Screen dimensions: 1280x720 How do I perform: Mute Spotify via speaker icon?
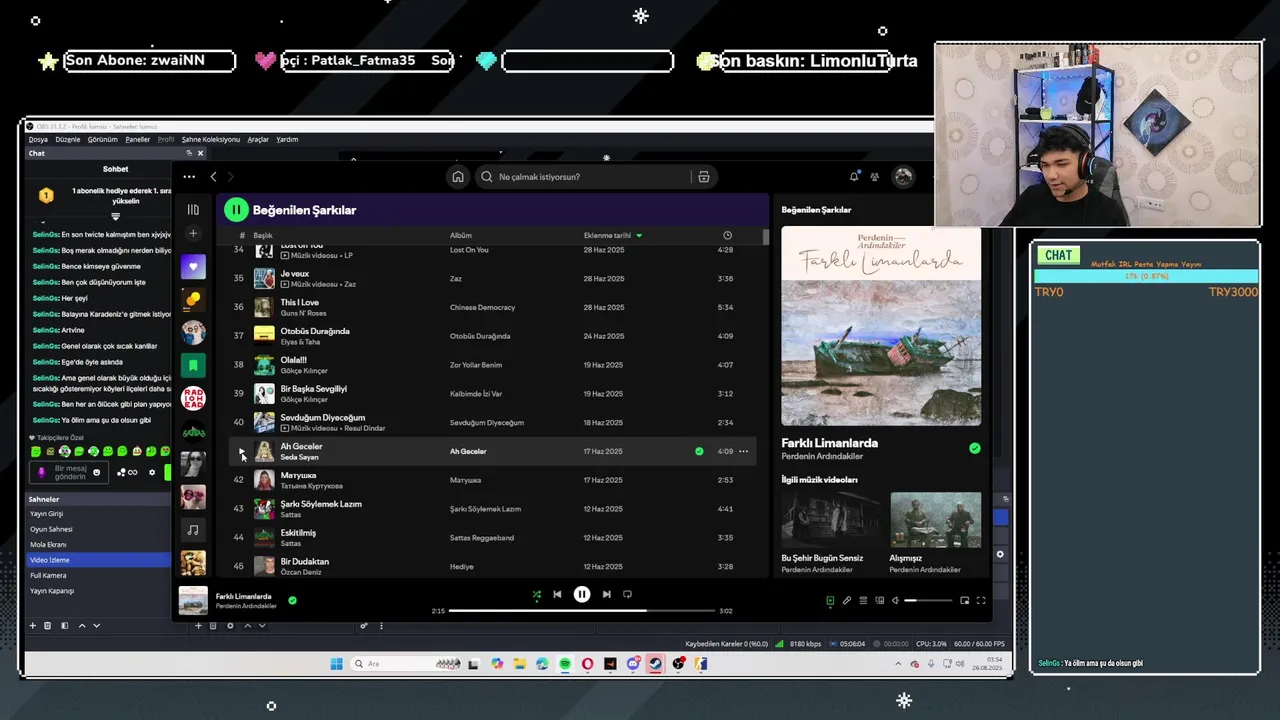pos(896,600)
